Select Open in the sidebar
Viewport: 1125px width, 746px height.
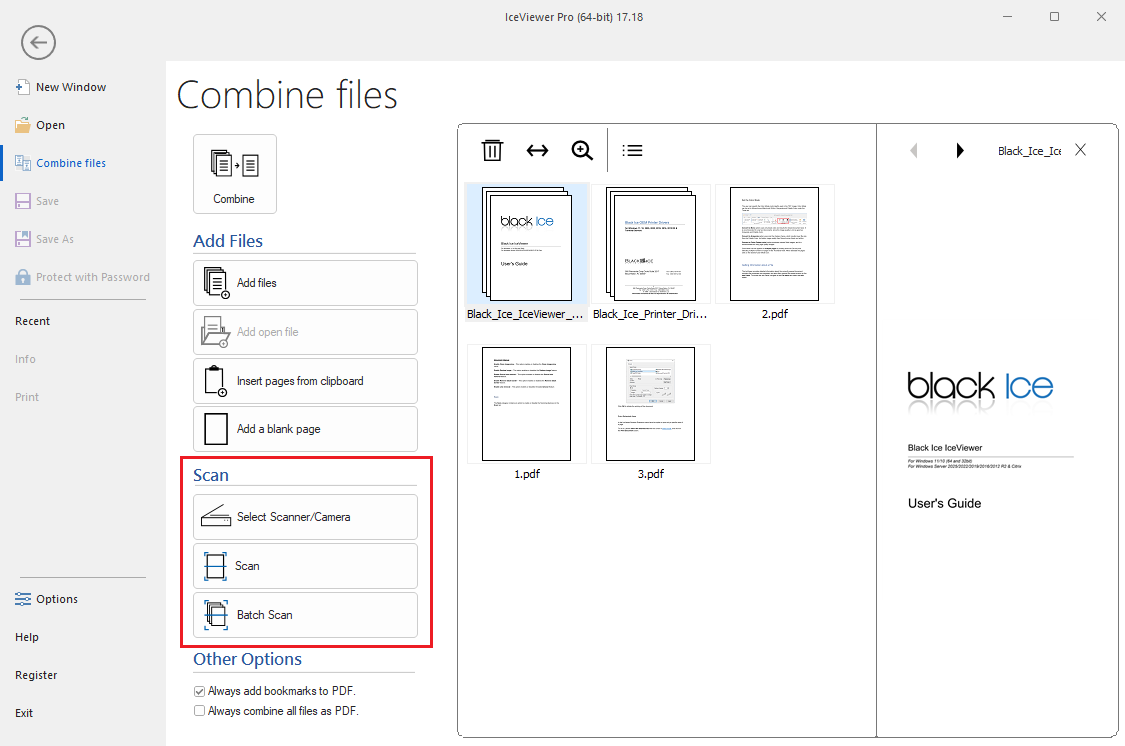[x=40, y=125]
